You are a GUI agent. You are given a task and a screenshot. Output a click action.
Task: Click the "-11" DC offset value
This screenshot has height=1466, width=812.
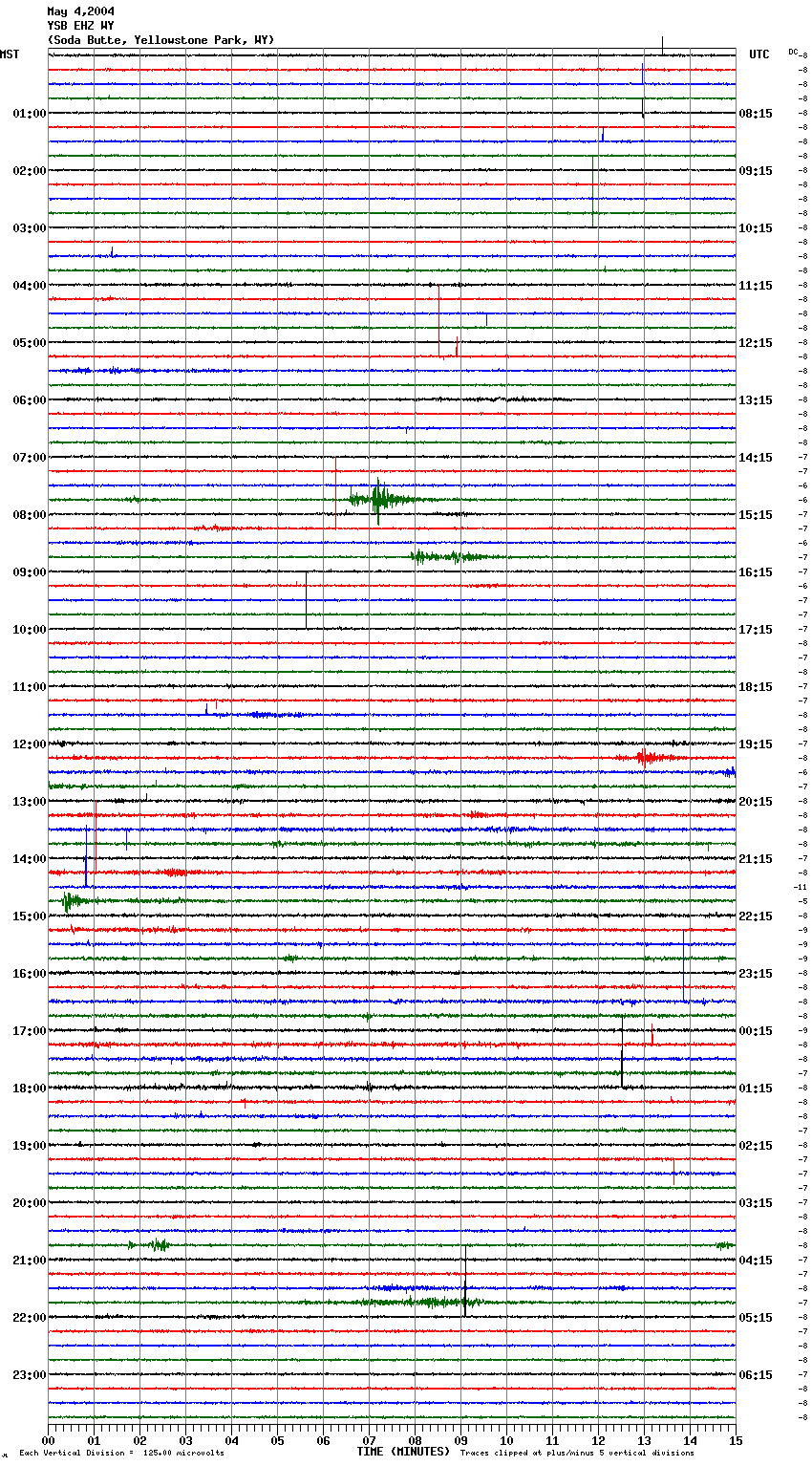coord(801,887)
